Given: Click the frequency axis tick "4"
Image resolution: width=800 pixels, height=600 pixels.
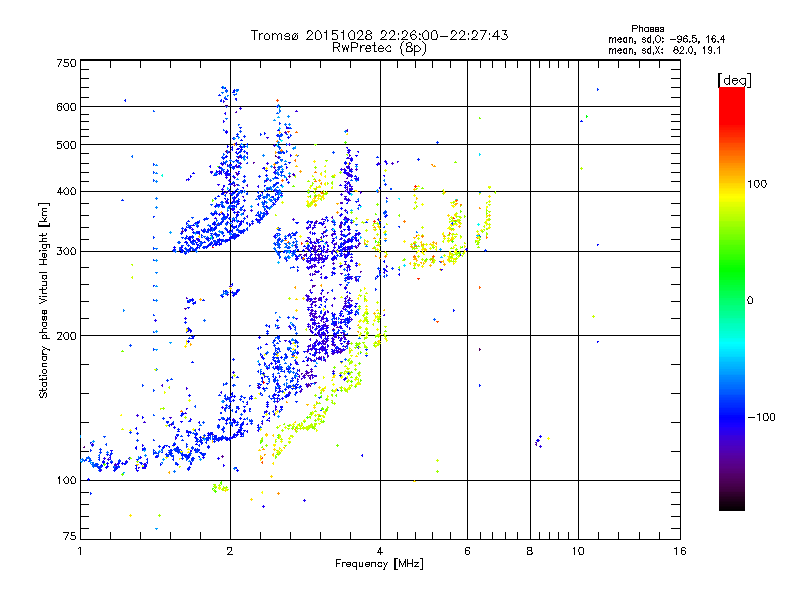Looking at the screenshot, I should point(380,551).
